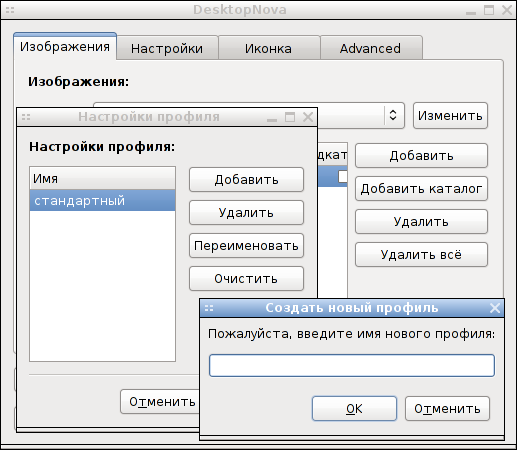The height and width of the screenshot is (450, 517).
Task: Click Удалить in the DesktopNova main window
Action: coord(421,222)
